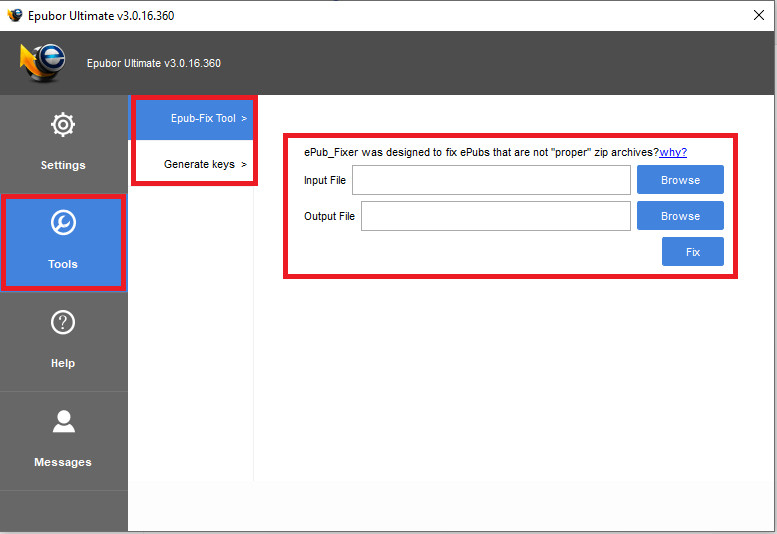The image size is (777, 534).
Task: Open the Help question mark icon
Action: pyautogui.click(x=63, y=322)
